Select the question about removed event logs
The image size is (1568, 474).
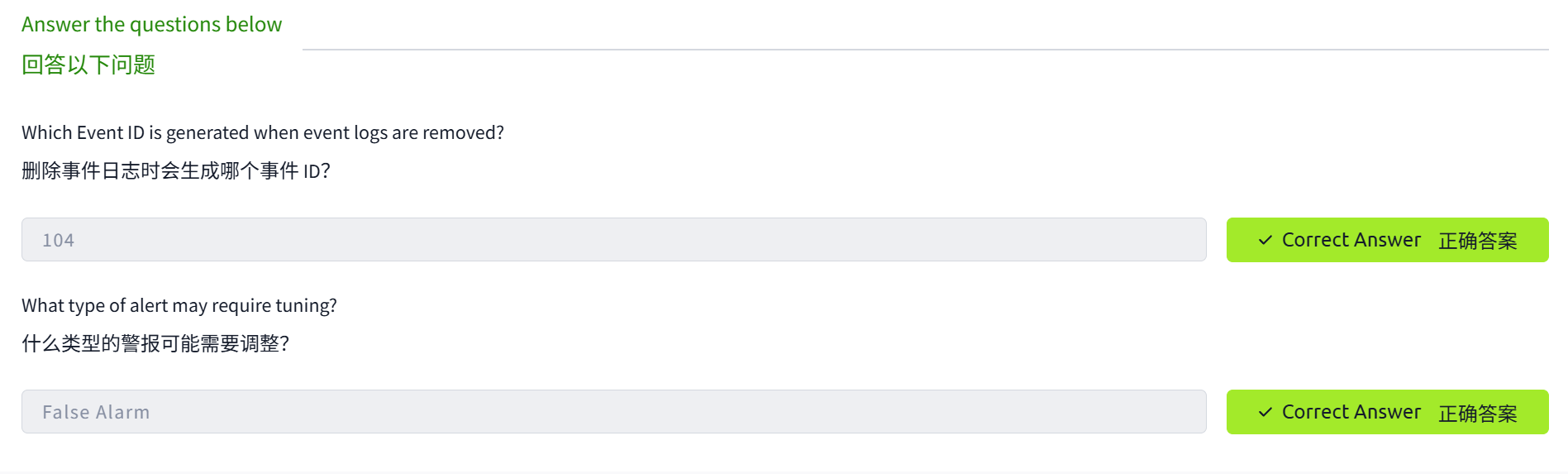tap(262, 132)
